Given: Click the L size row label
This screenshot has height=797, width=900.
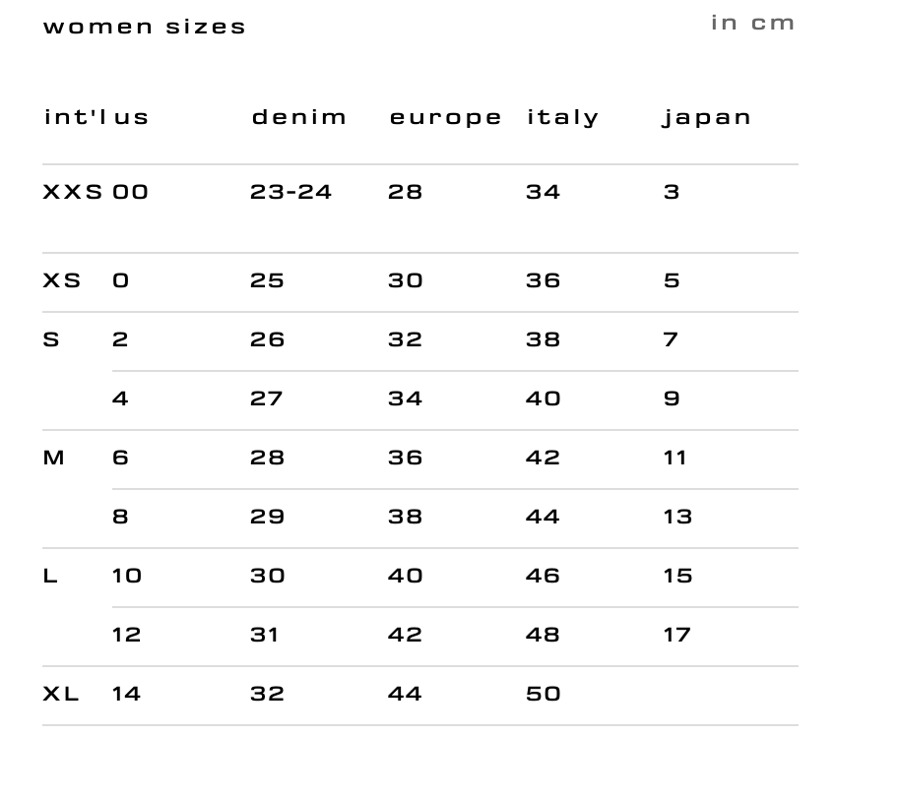Looking at the screenshot, I should coord(50,576).
